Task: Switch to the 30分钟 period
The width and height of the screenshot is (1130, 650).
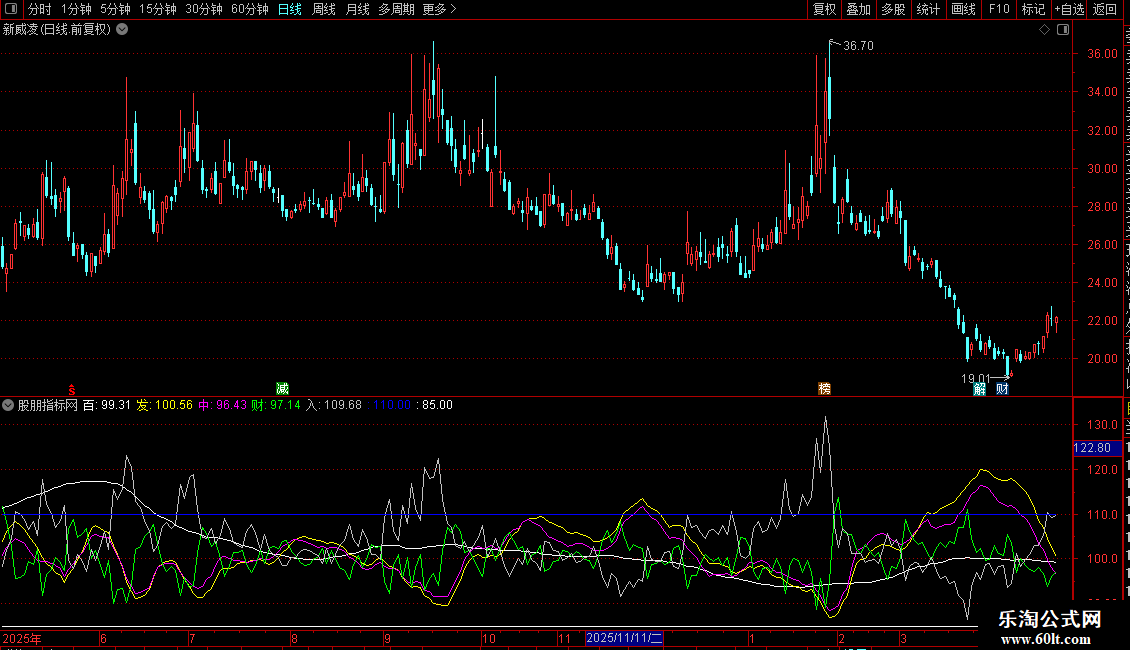Action: click(204, 9)
